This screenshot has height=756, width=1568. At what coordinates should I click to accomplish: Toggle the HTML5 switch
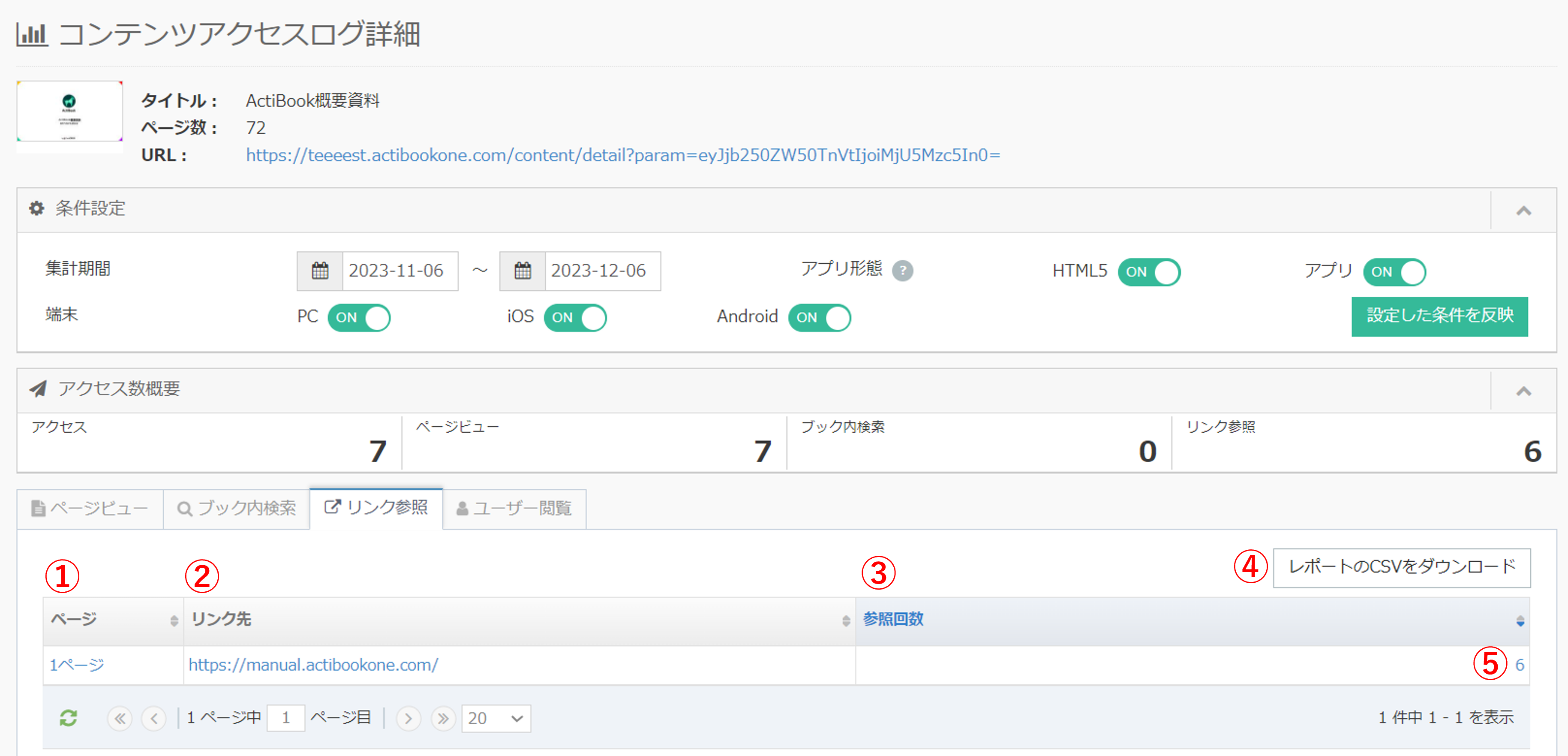[1149, 271]
